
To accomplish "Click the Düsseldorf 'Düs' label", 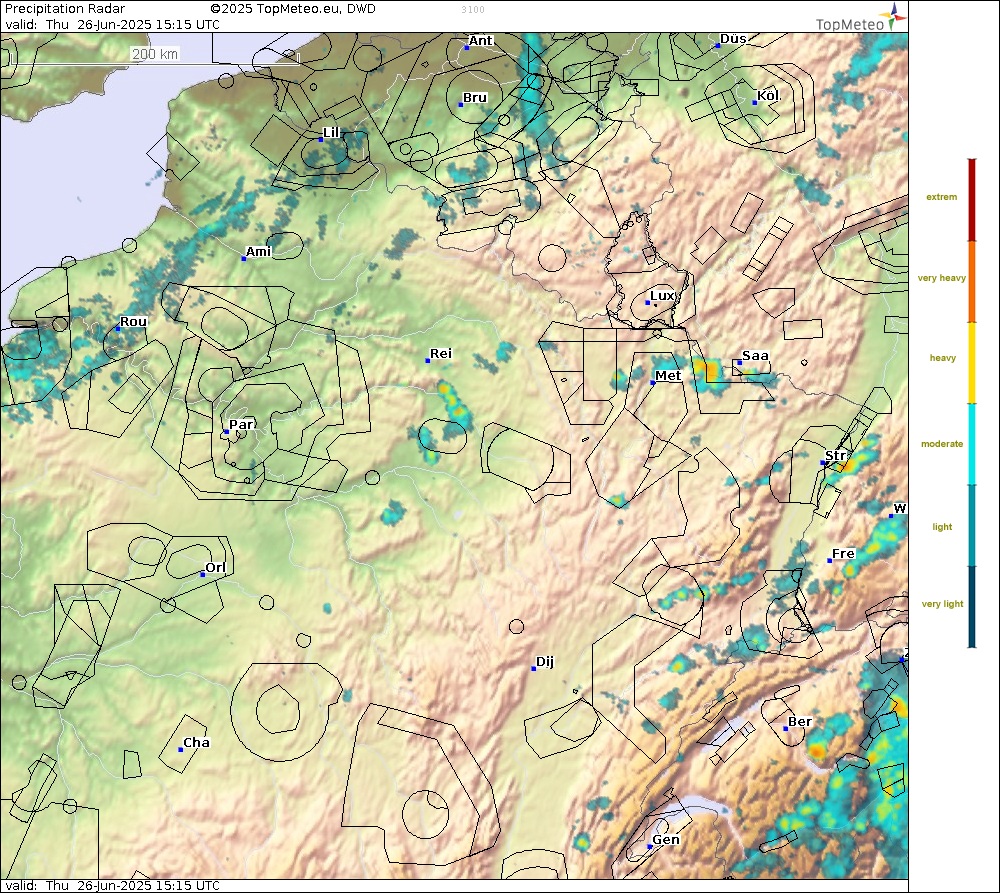I will pyautogui.click(x=733, y=39).
